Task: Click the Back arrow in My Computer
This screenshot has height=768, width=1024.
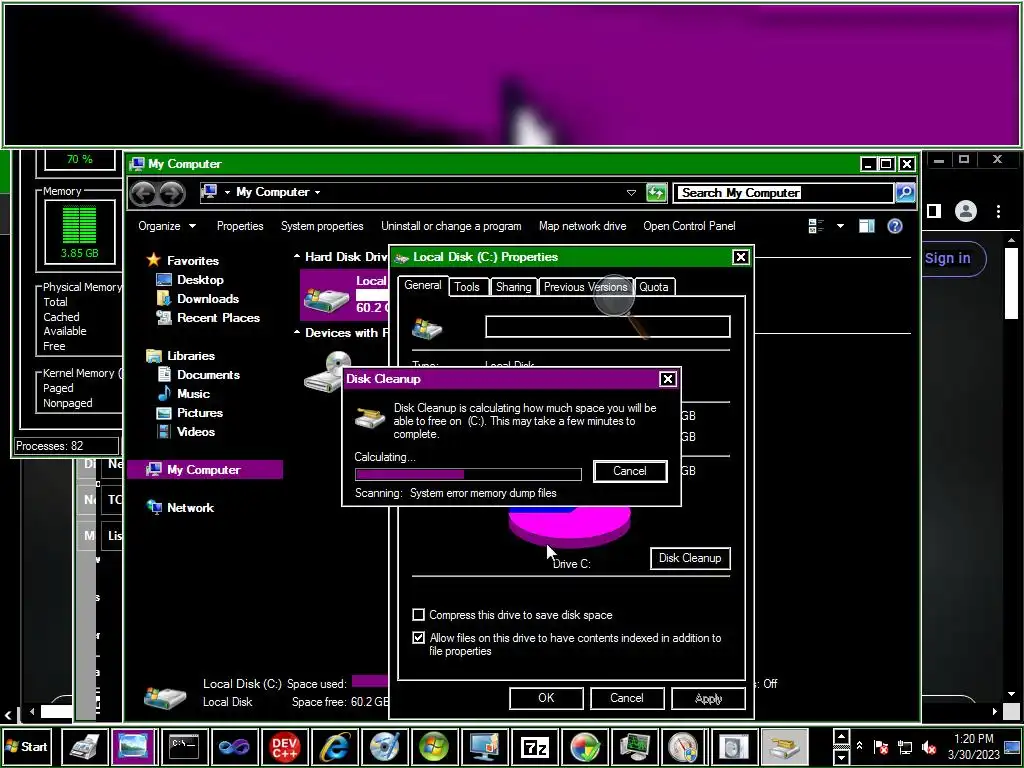Action: pos(142,193)
